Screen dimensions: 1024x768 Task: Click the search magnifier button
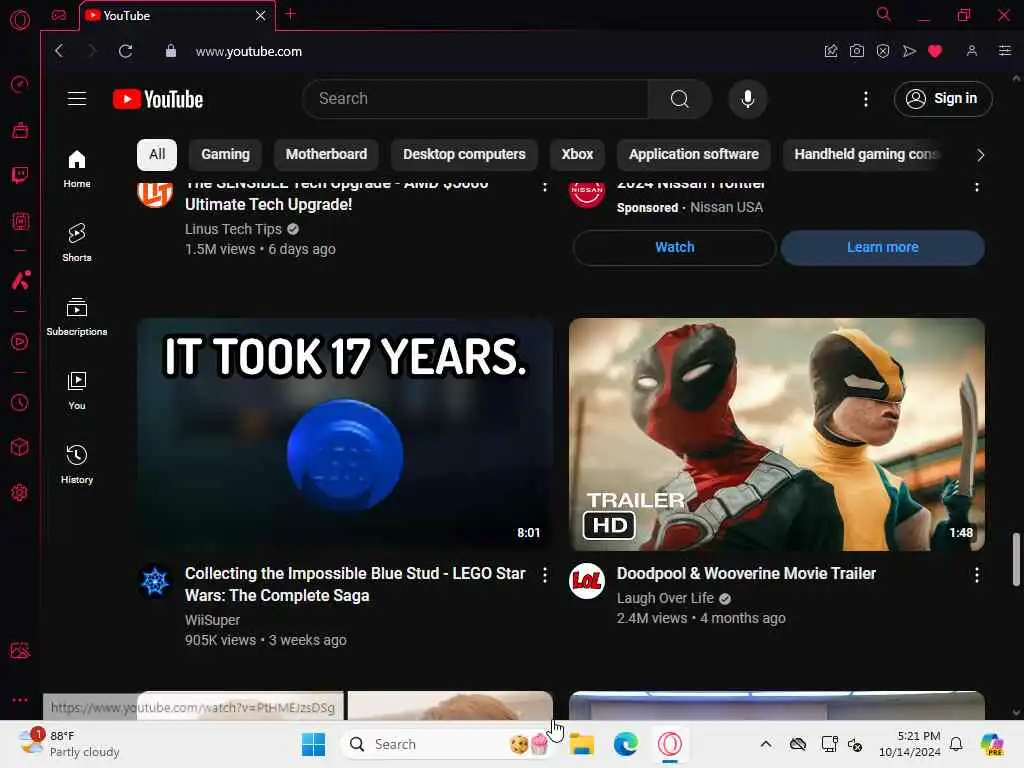pos(679,99)
